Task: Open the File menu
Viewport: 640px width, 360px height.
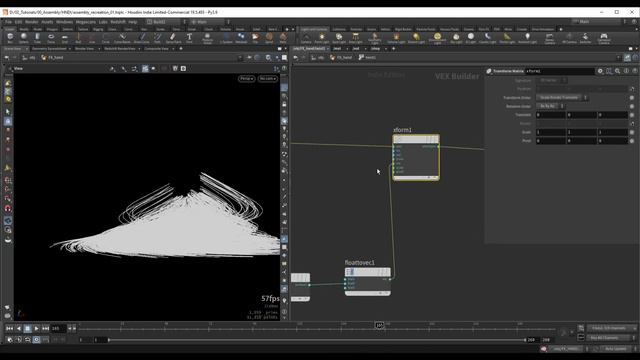Action: click(8, 22)
